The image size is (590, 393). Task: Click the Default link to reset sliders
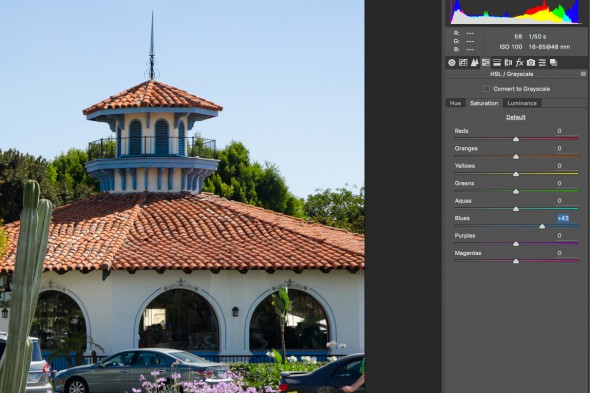click(x=515, y=117)
